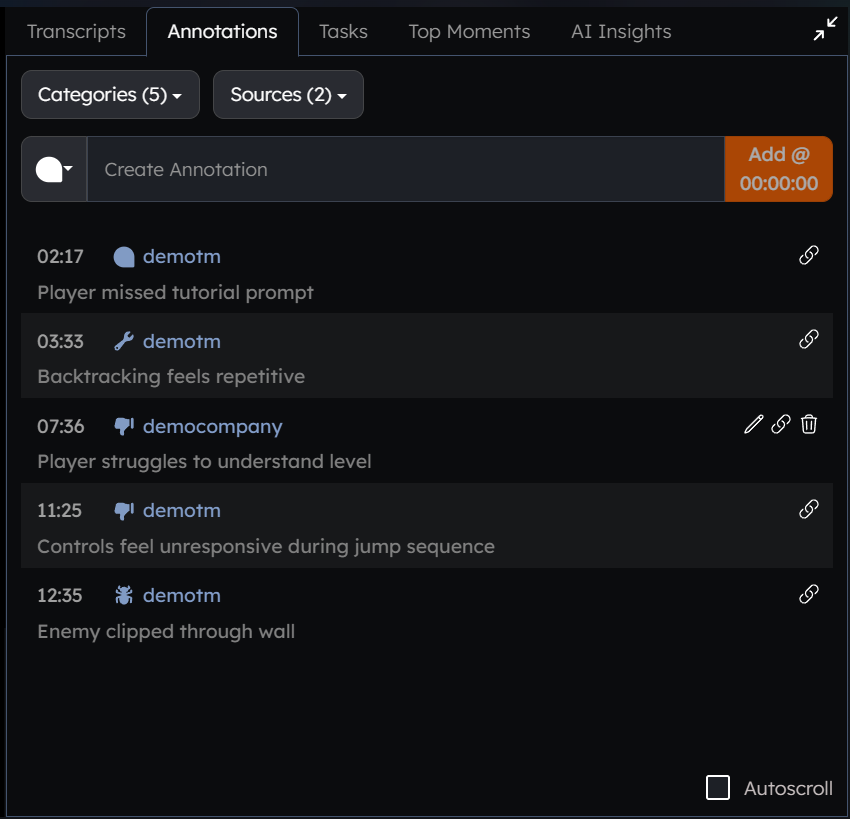Select 'Player struggles to understand level' text
This screenshot has height=819, width=850.
pos(204,462)
